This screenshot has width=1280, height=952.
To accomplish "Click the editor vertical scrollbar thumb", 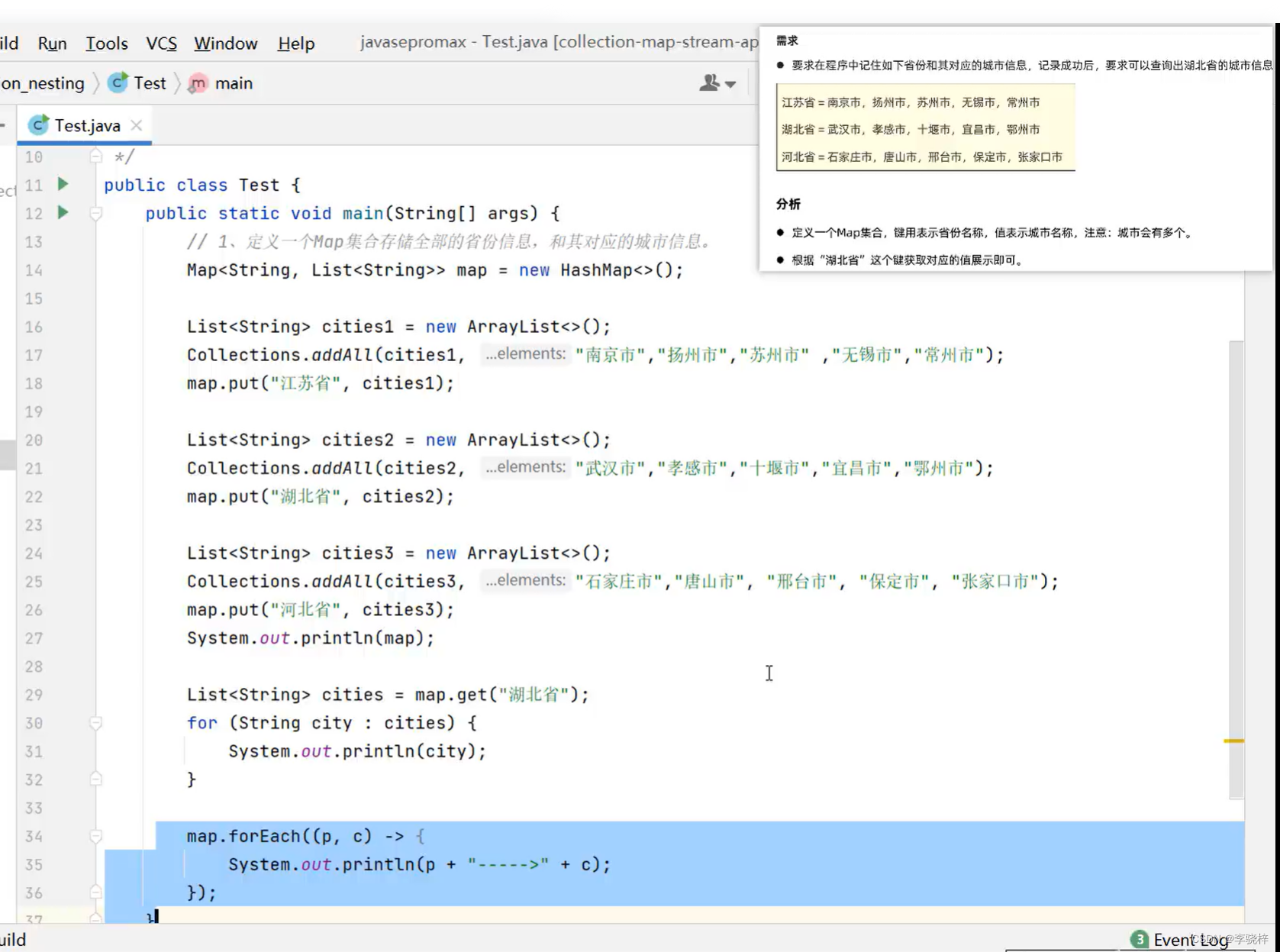I will coord(1236,570).
